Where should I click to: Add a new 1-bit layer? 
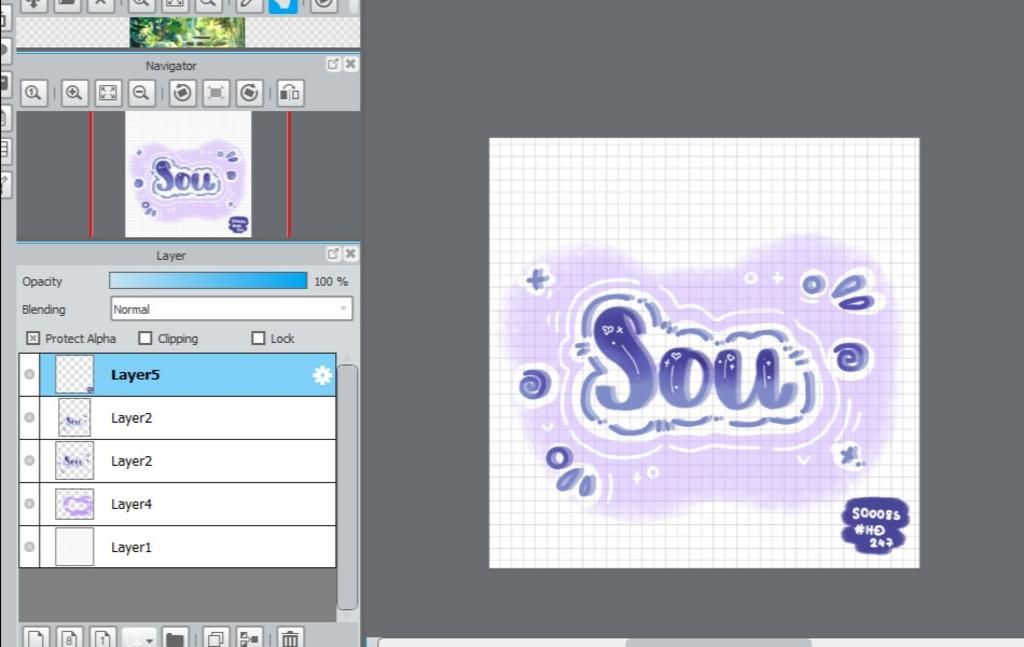click(x=103, y=637)
